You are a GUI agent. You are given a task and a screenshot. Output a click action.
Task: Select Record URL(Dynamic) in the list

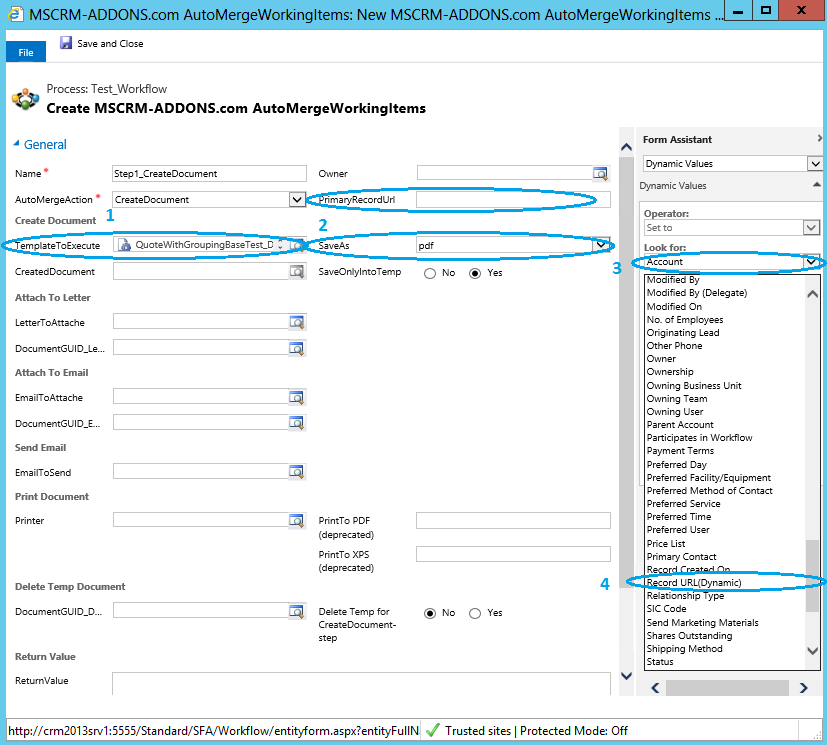pyautogui.click(x=694, y=583)
